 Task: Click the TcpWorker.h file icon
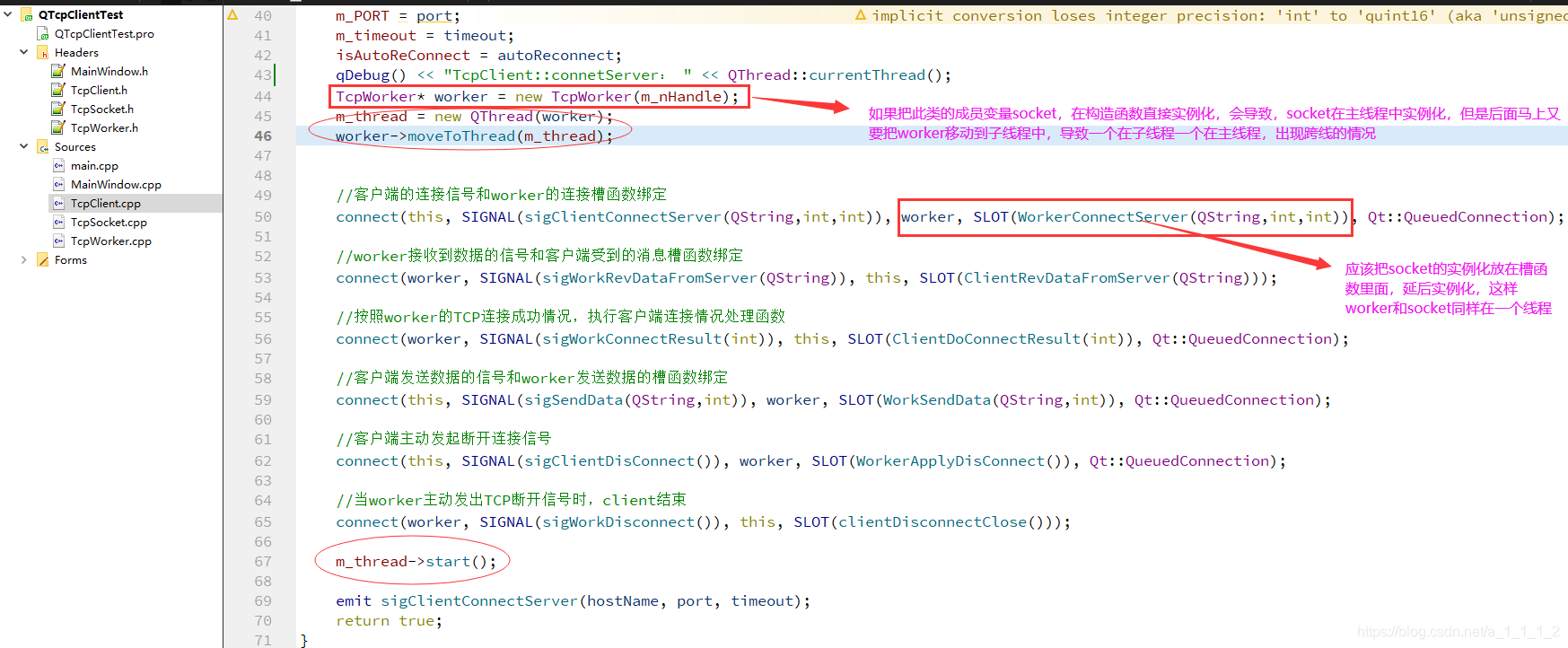(58, 127)
